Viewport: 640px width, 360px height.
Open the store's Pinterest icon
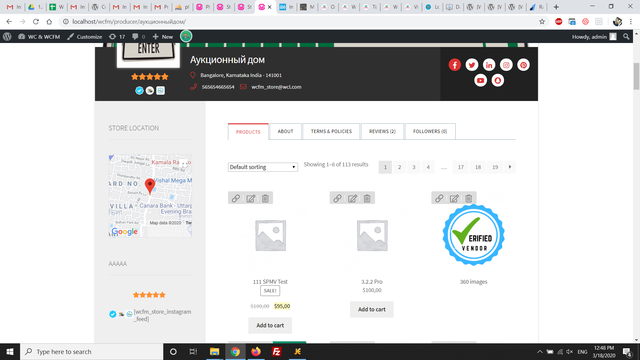tap(523, 64)
